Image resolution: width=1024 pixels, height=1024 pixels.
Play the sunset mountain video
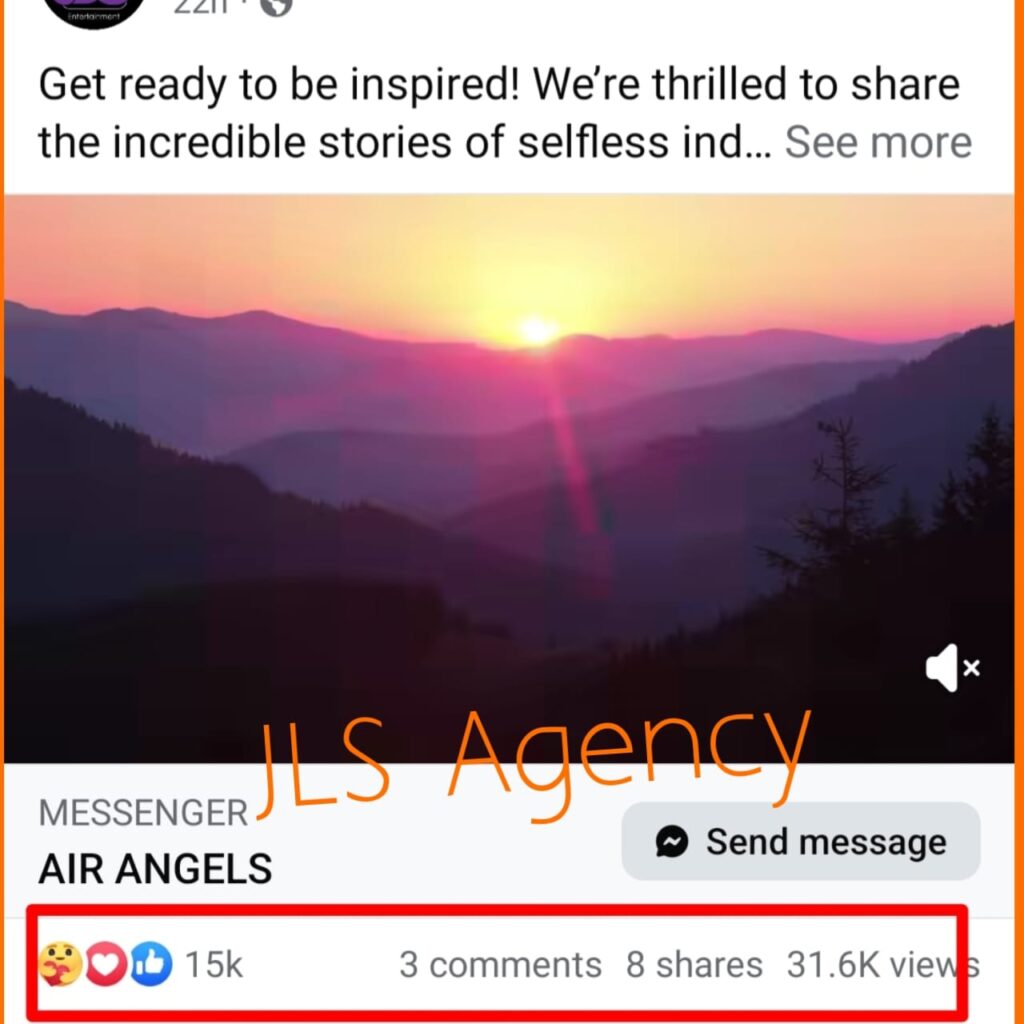[x=509, y=479]
